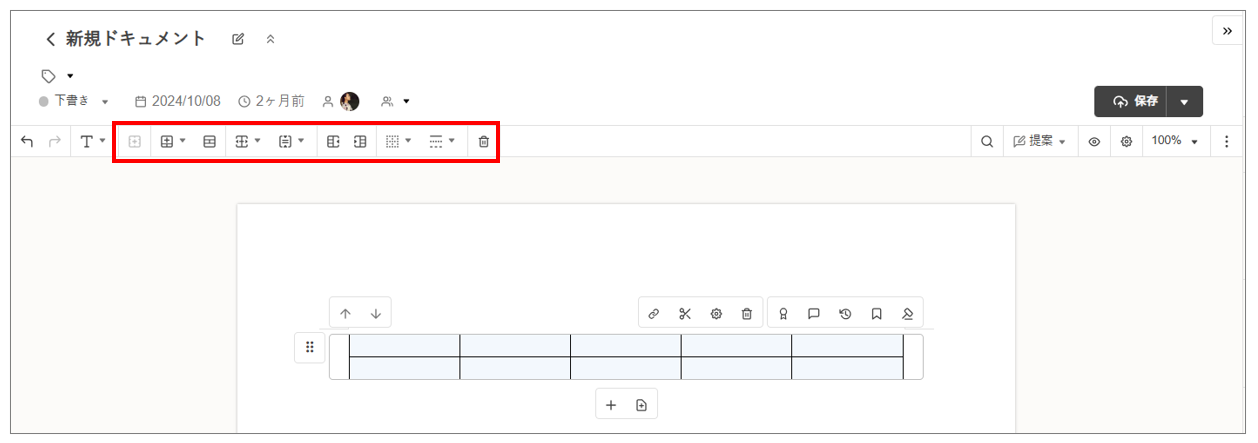
Task: Collapse the header using the double-up chevron
Action: [270, 40]
